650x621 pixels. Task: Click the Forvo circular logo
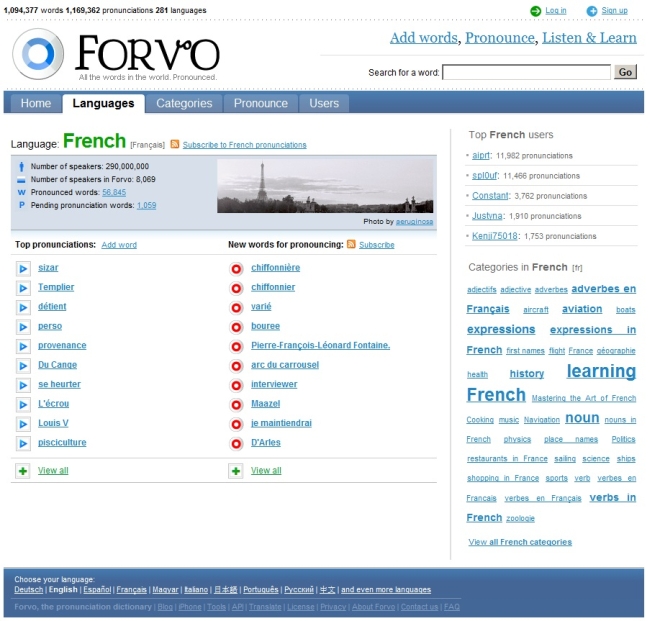(x=38, y=54)
